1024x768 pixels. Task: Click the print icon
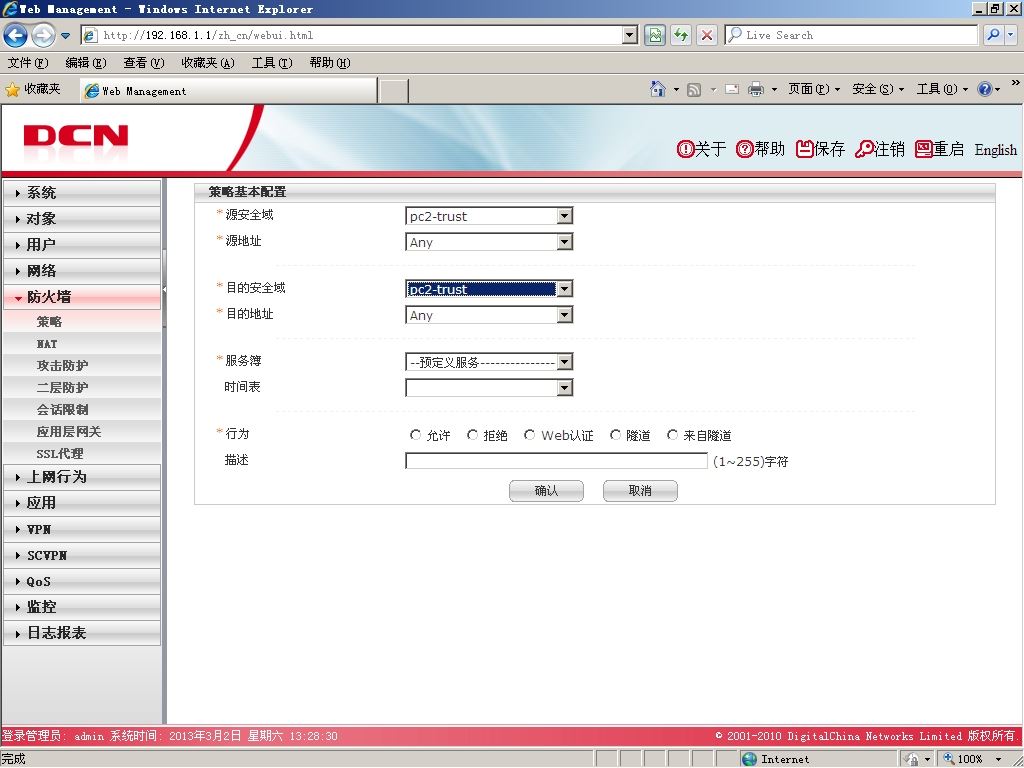click(x=756, y=89)
